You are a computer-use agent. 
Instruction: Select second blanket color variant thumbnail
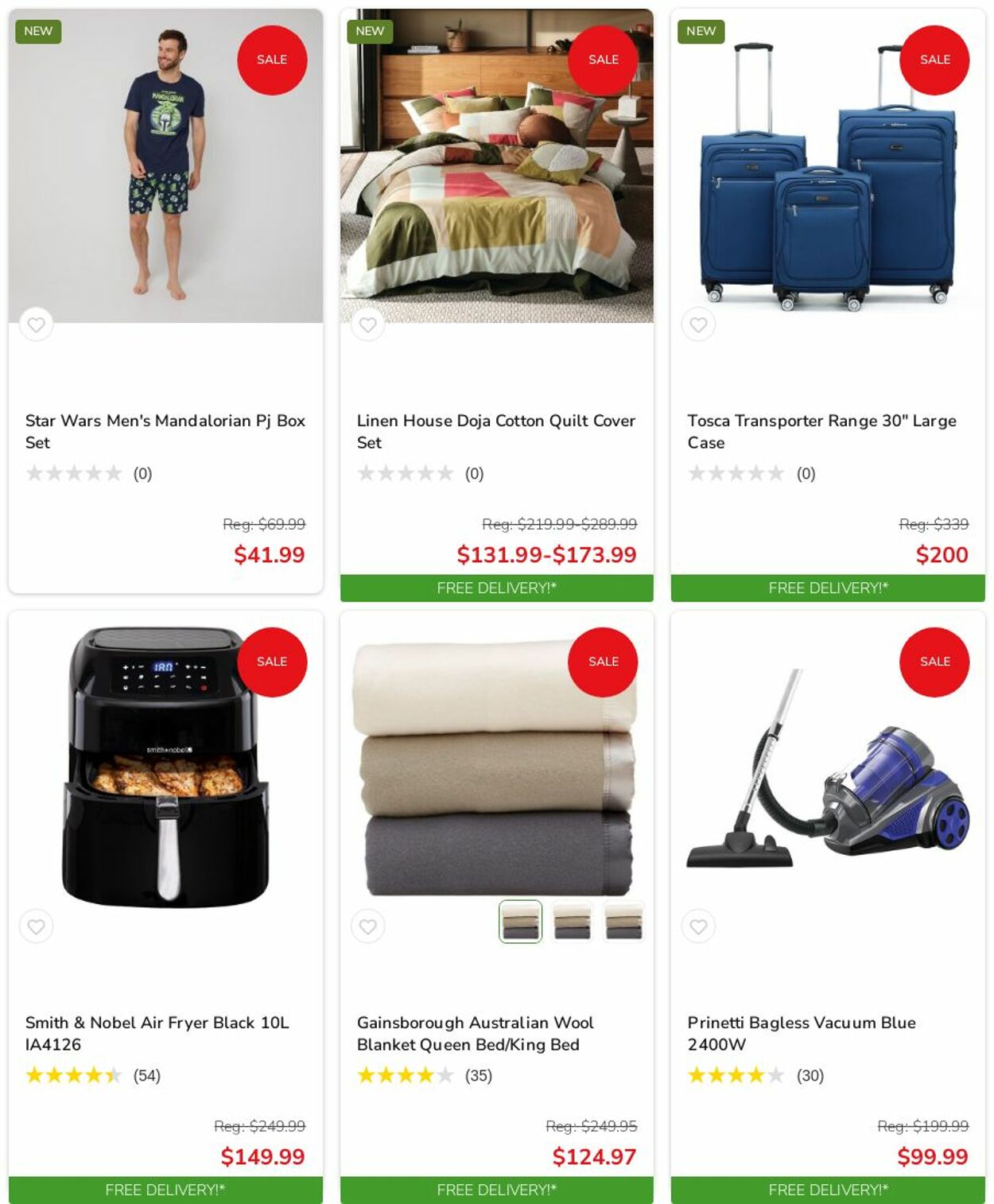click(572, 922)
